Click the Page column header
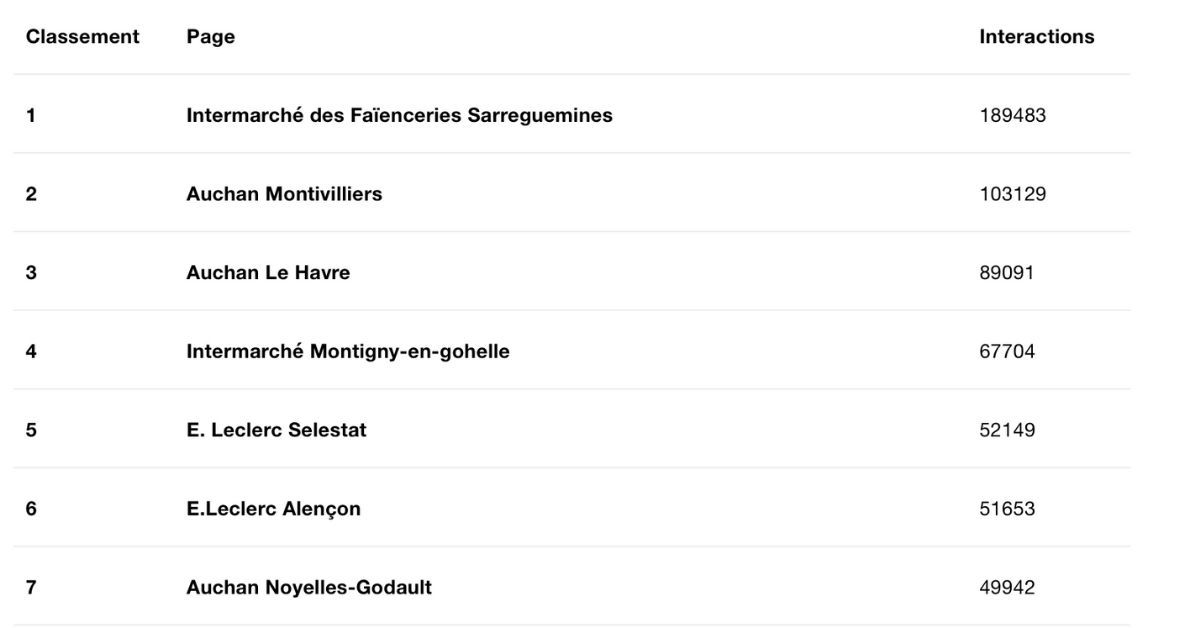1200x628 pixels. pyautogui.click(x=210, y=37)
